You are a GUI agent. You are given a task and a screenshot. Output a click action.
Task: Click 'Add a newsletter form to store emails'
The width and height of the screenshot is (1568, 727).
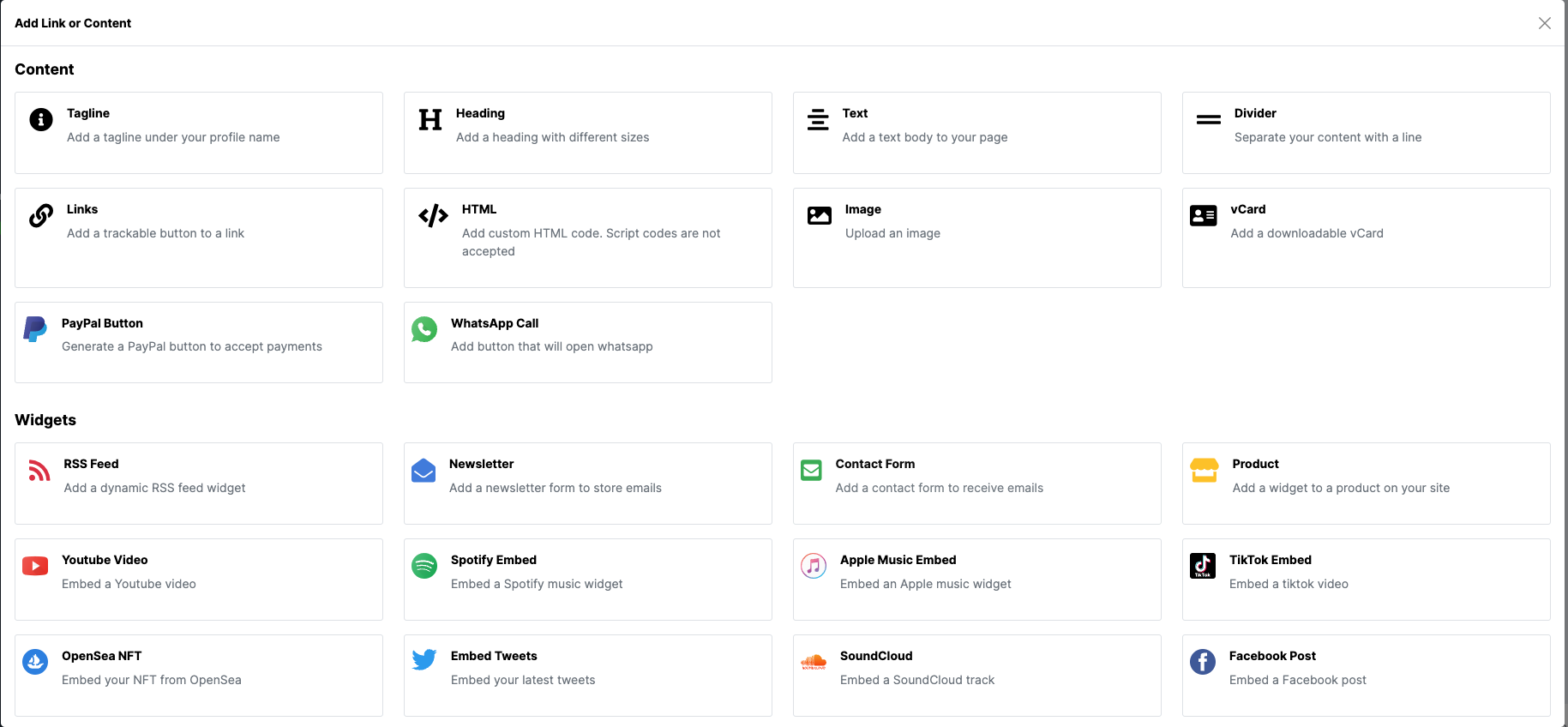pyautogui.click(x=556, y=488)
